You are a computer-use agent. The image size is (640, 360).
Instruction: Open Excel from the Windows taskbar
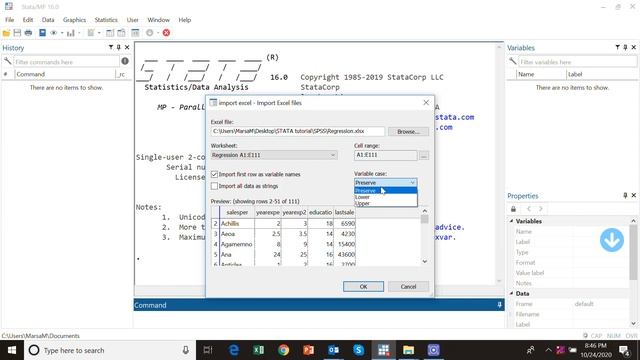click(258, 350)
